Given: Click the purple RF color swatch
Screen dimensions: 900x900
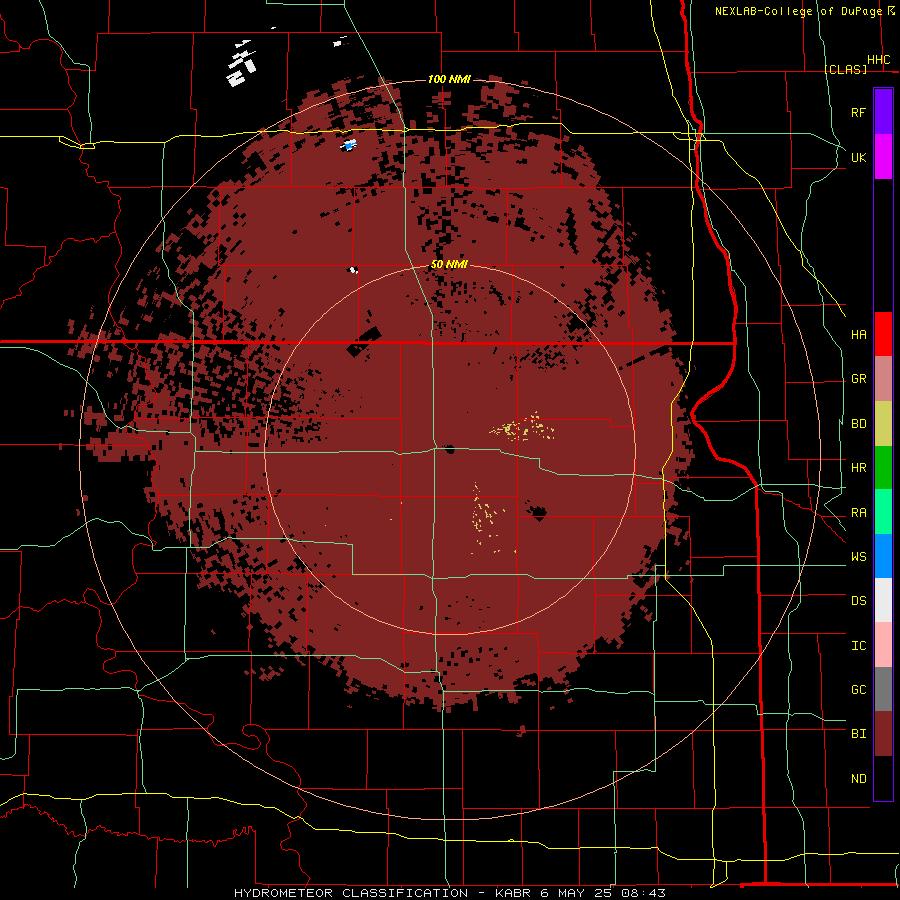Looking at the screenshot, I should tap(883, 112).
